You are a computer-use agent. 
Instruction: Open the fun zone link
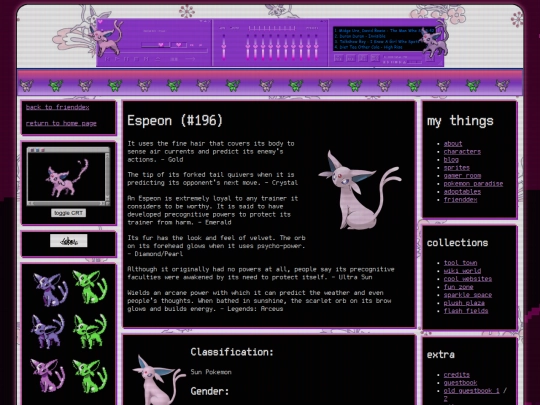click(x=458, y=287)
